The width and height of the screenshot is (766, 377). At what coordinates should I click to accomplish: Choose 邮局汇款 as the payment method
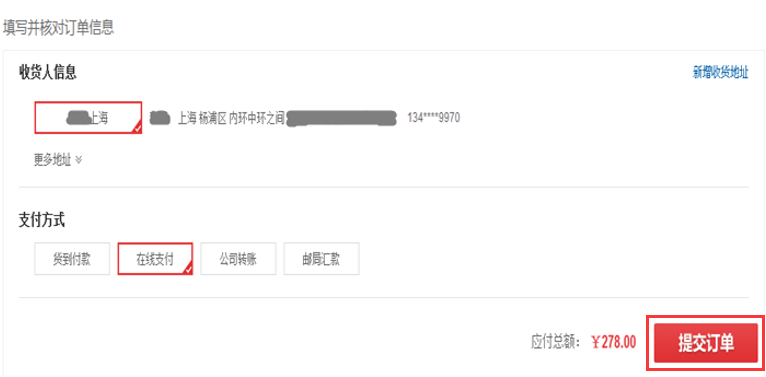(321, 259)
